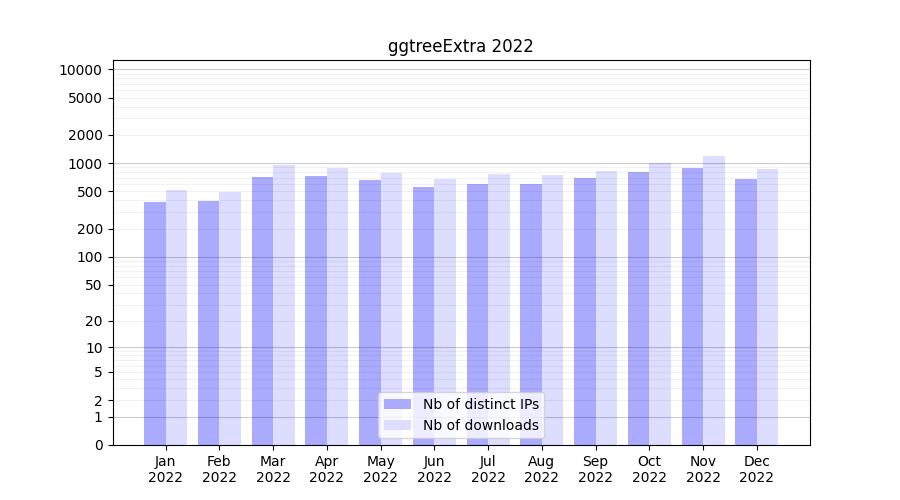
Task: Click the 10000 y-axis tick label
Action: 80,70
